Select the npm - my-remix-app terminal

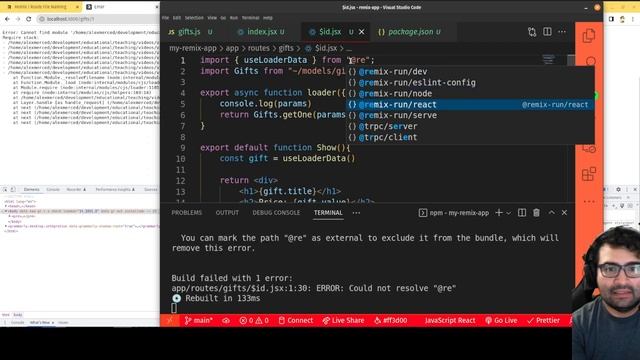[x=454, y=213]
